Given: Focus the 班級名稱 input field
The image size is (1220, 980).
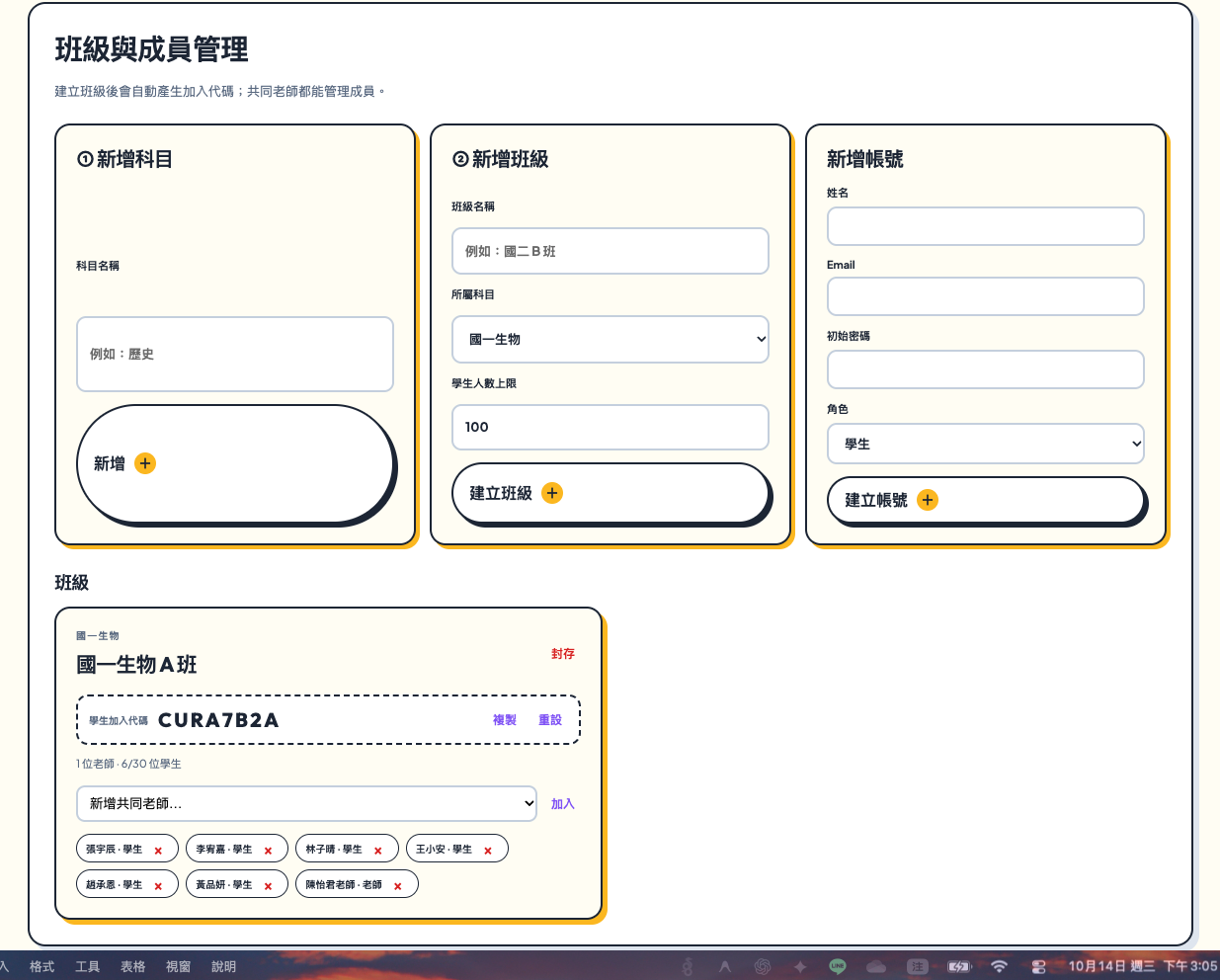Looking at the screenshot, I should (x=610, y=251).
